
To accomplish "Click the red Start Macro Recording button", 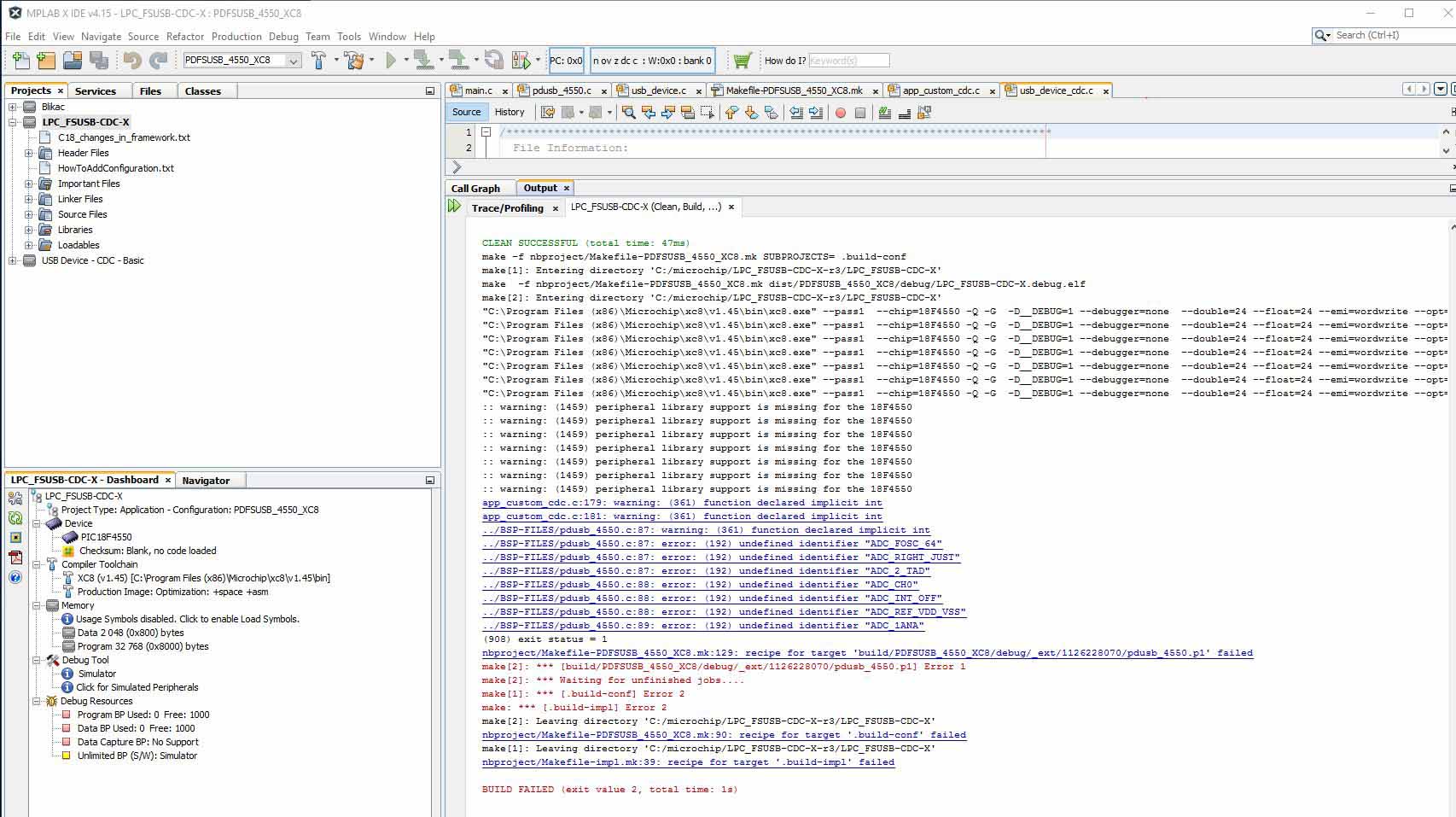I will (x=840, y=113).
